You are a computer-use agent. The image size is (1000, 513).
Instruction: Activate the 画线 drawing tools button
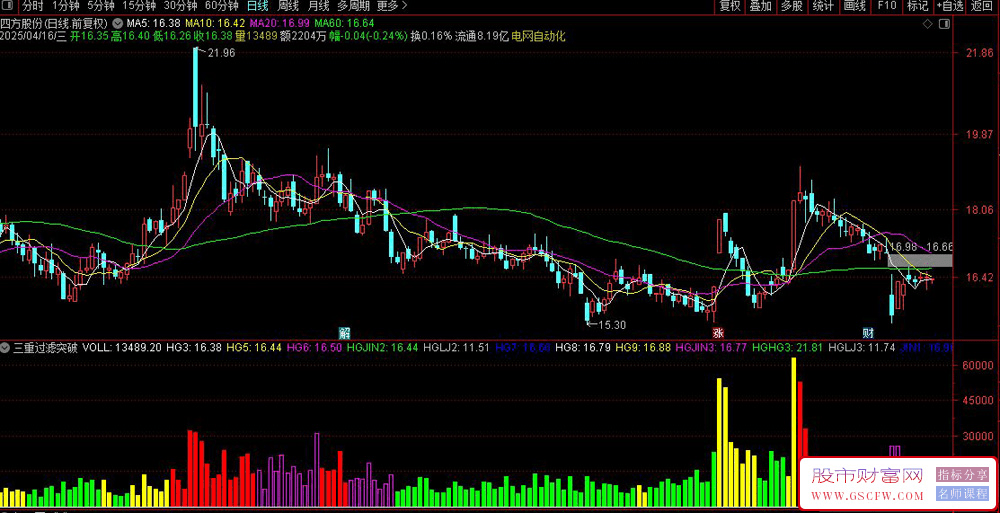[855, 6]
